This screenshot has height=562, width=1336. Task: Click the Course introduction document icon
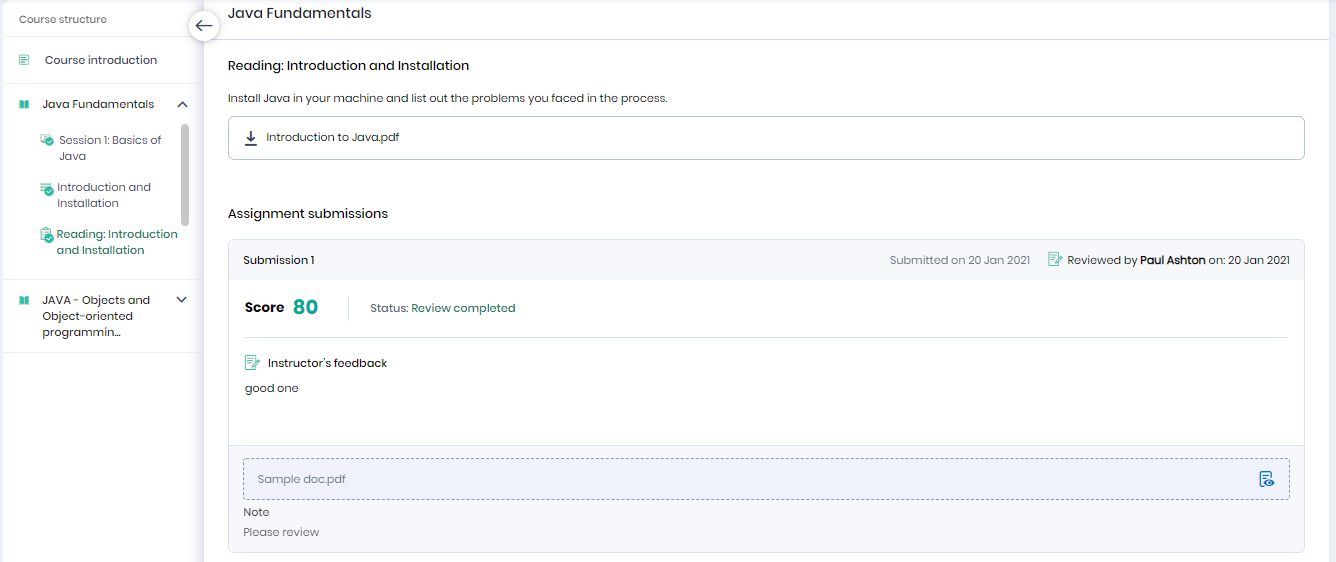24,60
